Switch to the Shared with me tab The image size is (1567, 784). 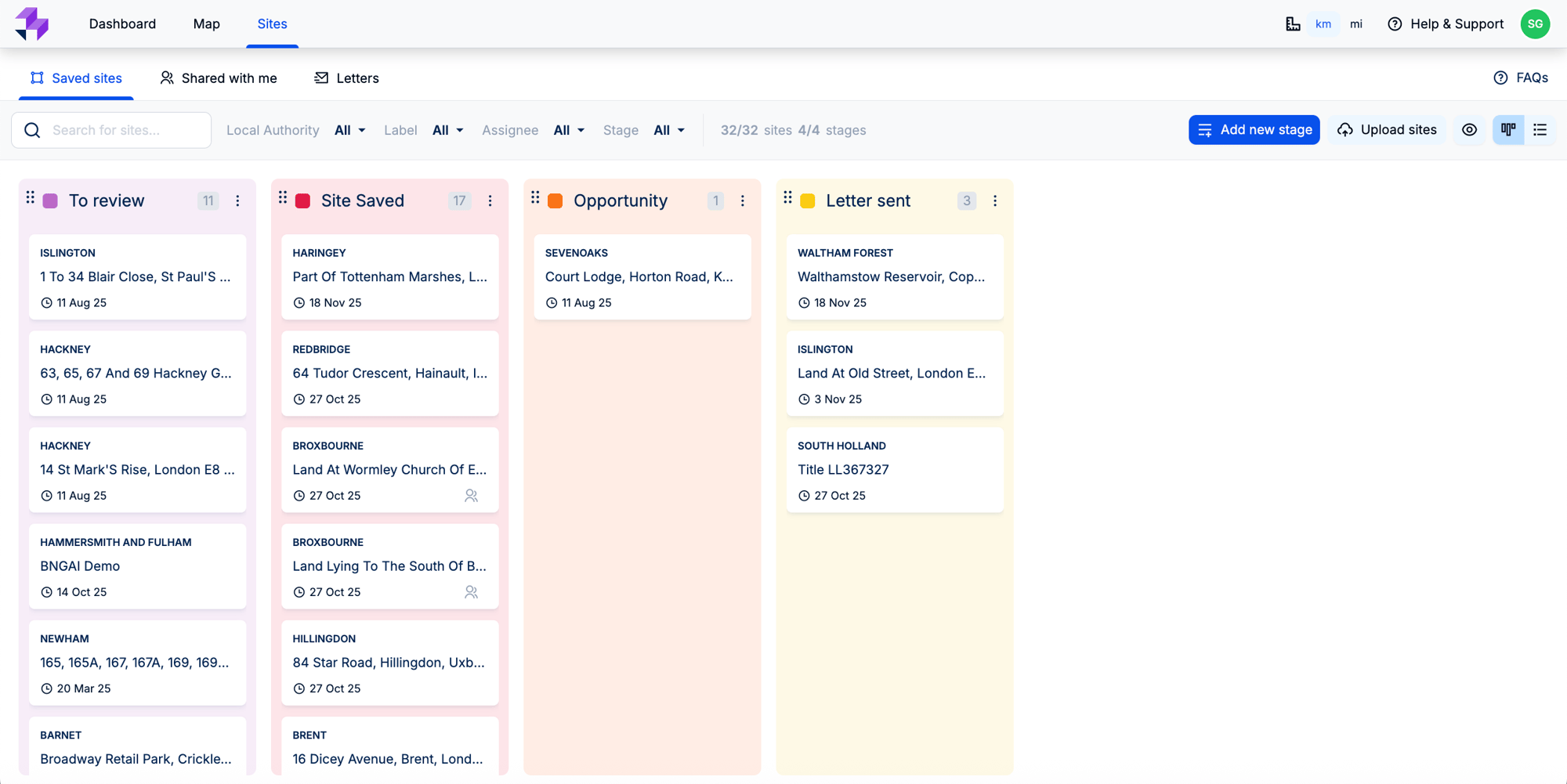(219, 78)
